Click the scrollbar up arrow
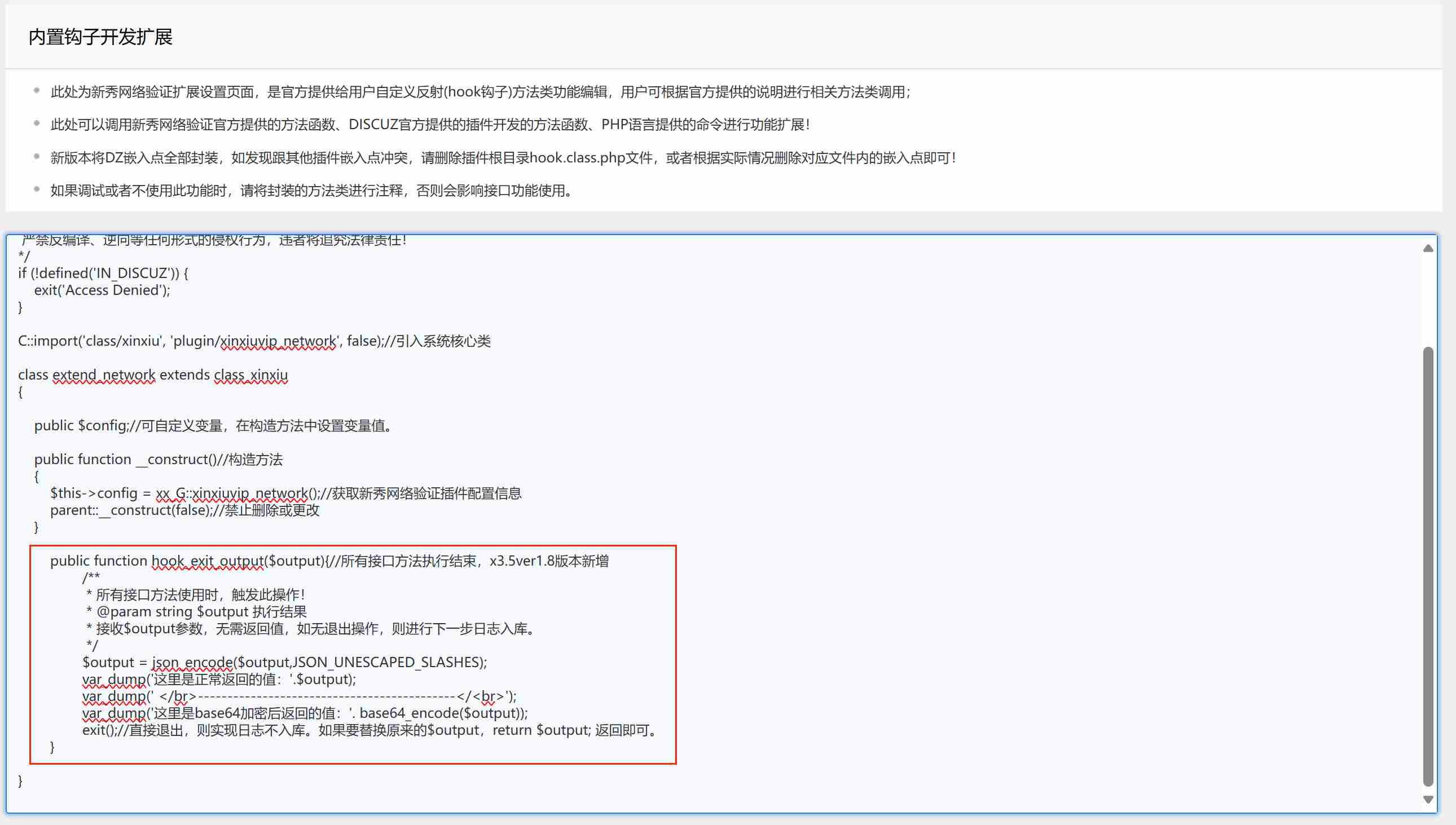The height and width of the screenshot is (825, 1456). (1428, 248)
